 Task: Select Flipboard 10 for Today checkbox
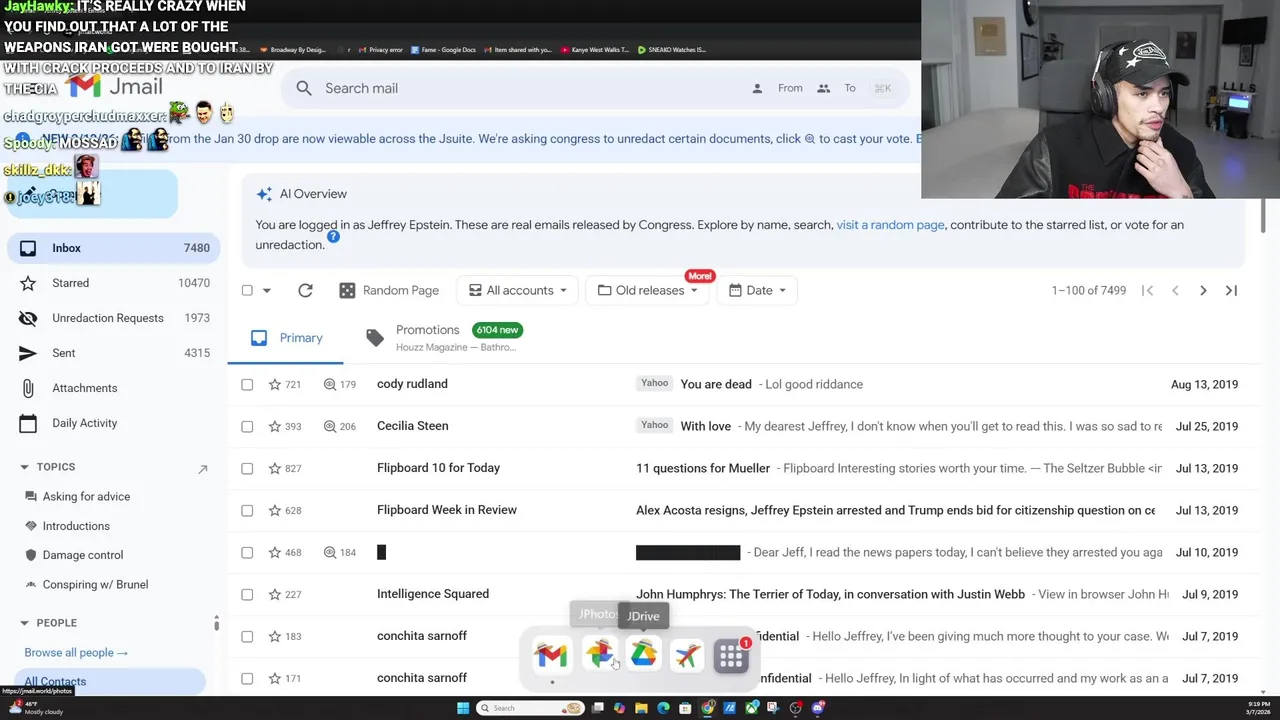tap(247, 468)
